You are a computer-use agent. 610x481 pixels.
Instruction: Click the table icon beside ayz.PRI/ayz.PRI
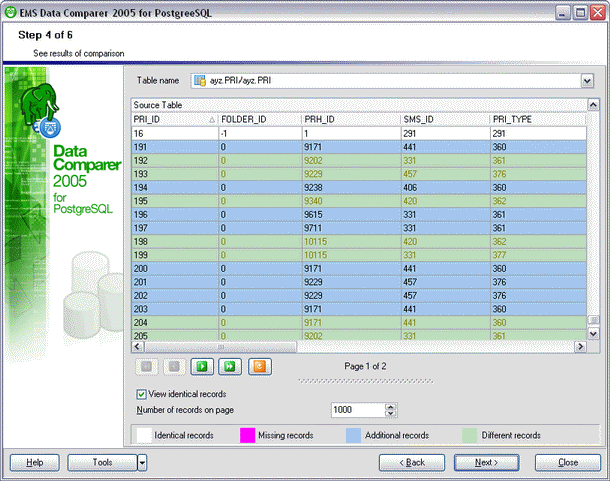[200, 81]
